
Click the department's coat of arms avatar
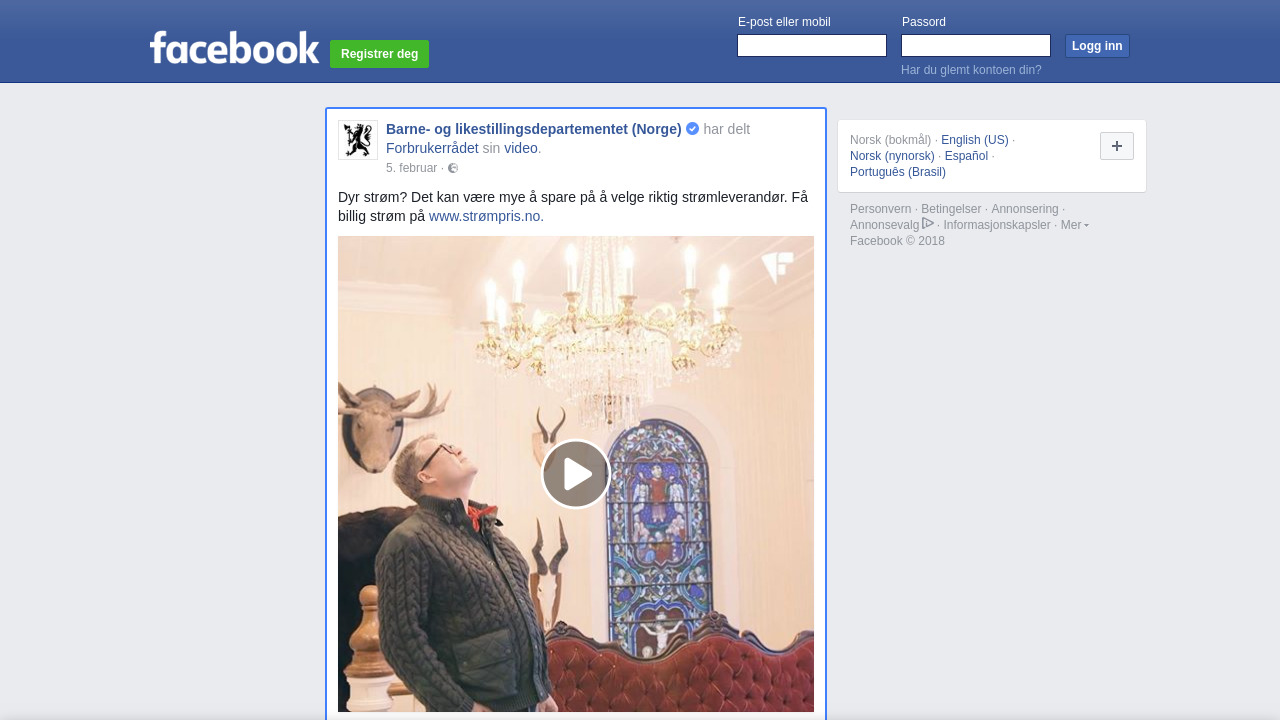[x=358, y=140]
